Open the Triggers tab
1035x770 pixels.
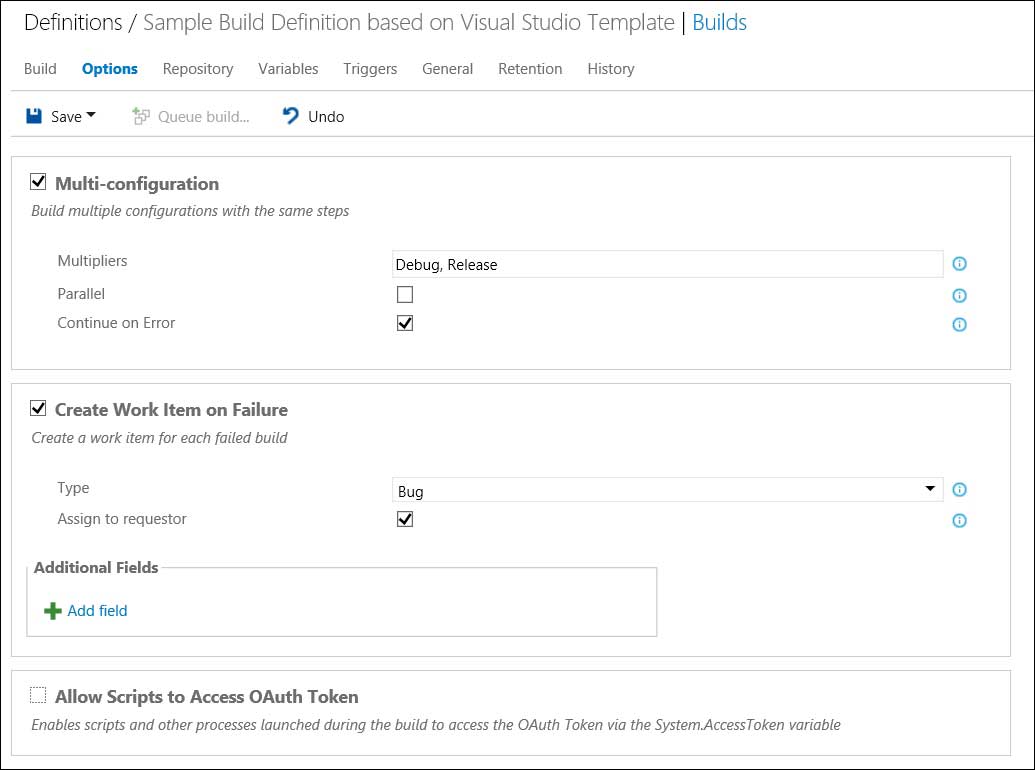(x=370, y=69)
